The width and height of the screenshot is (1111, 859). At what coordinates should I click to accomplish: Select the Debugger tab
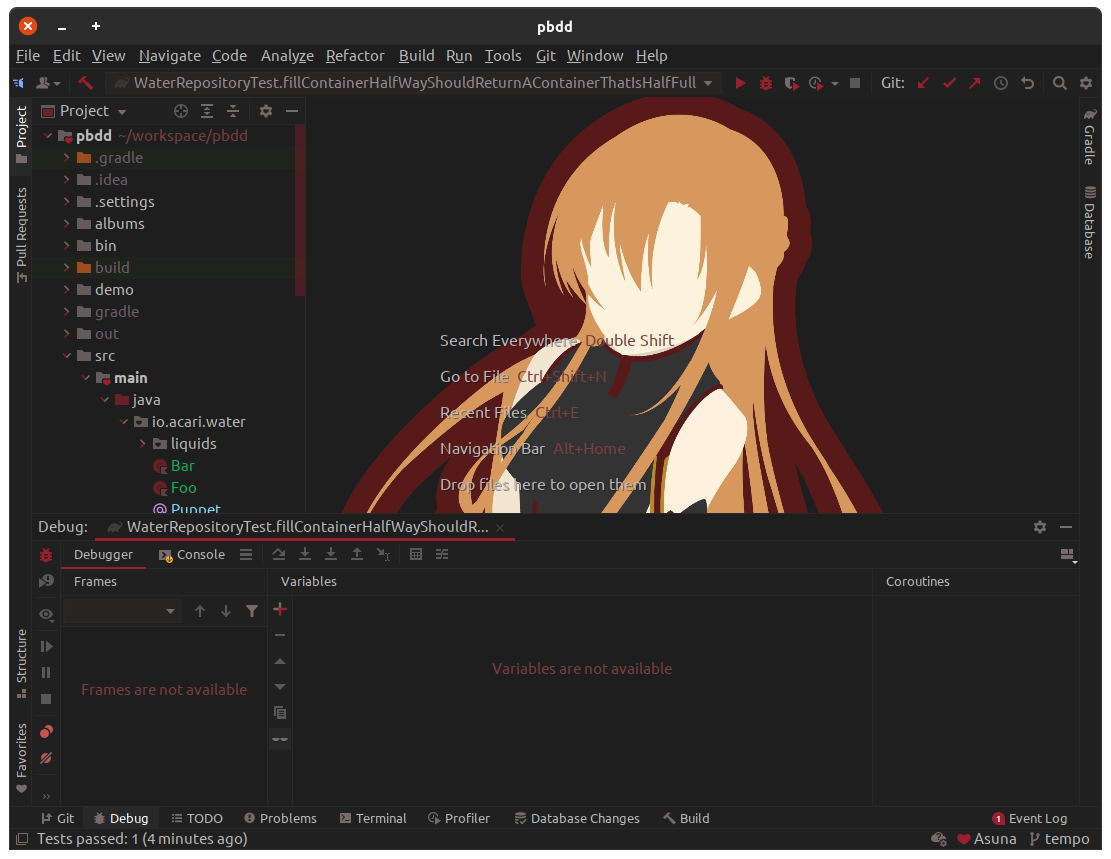point(103,554)
